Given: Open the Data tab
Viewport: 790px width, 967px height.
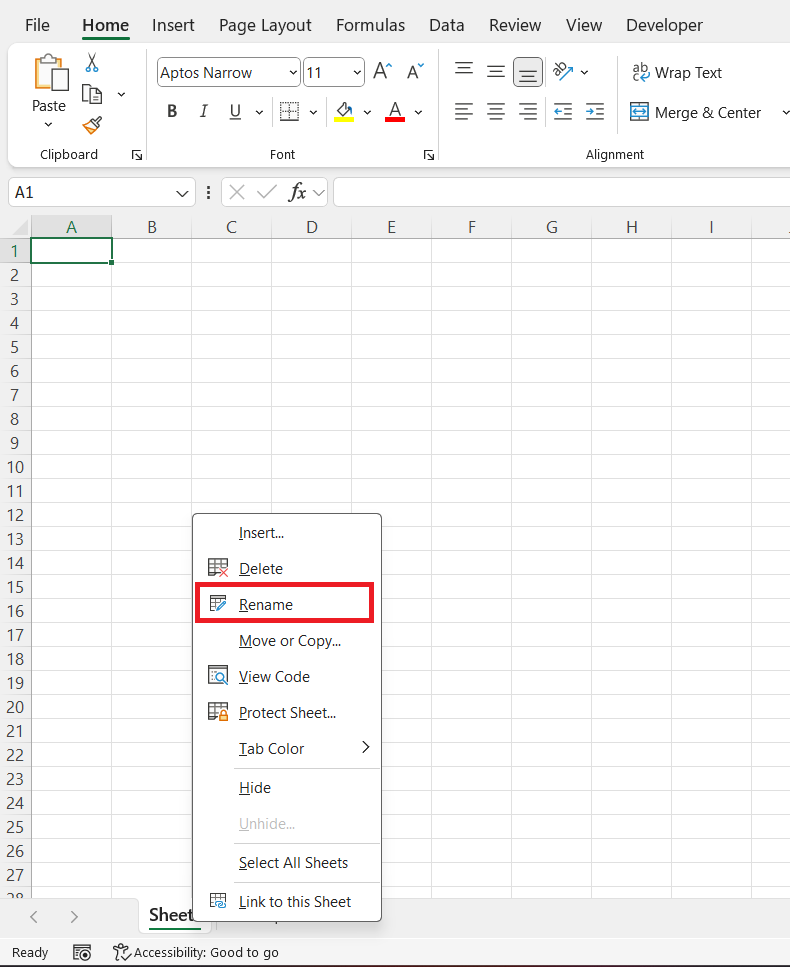Looking at the screenshot, I should click(x=446, y=25).
